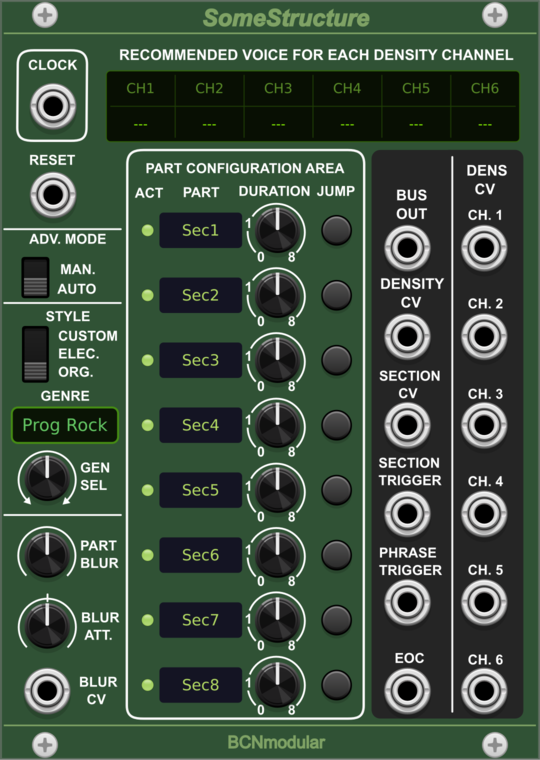Click the PHRASE TRIGGER output jack
The width and height of the screenshot is (540, 760).
pos(407,602)
